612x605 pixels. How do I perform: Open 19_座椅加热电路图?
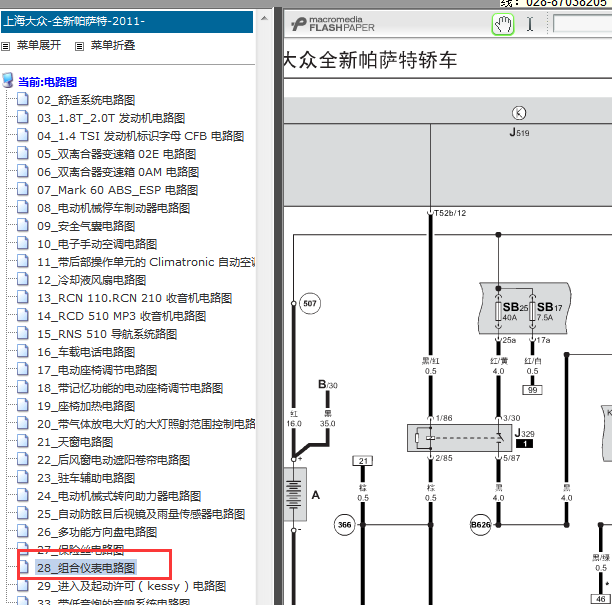click(86, 406)
